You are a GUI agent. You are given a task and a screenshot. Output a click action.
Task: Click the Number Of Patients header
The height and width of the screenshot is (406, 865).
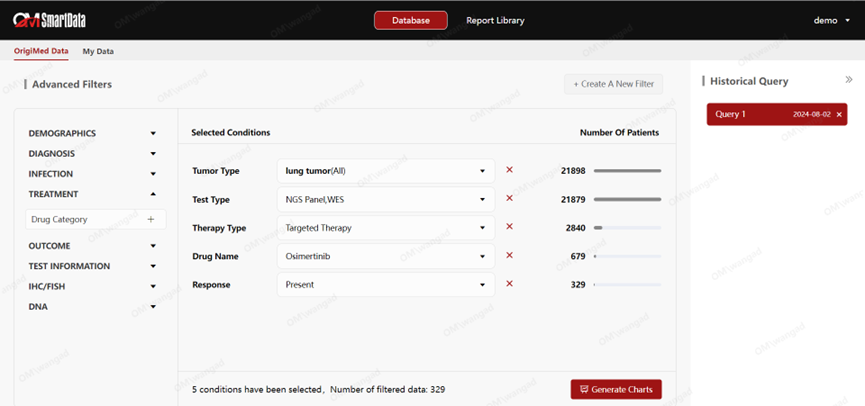pos(620,133)
